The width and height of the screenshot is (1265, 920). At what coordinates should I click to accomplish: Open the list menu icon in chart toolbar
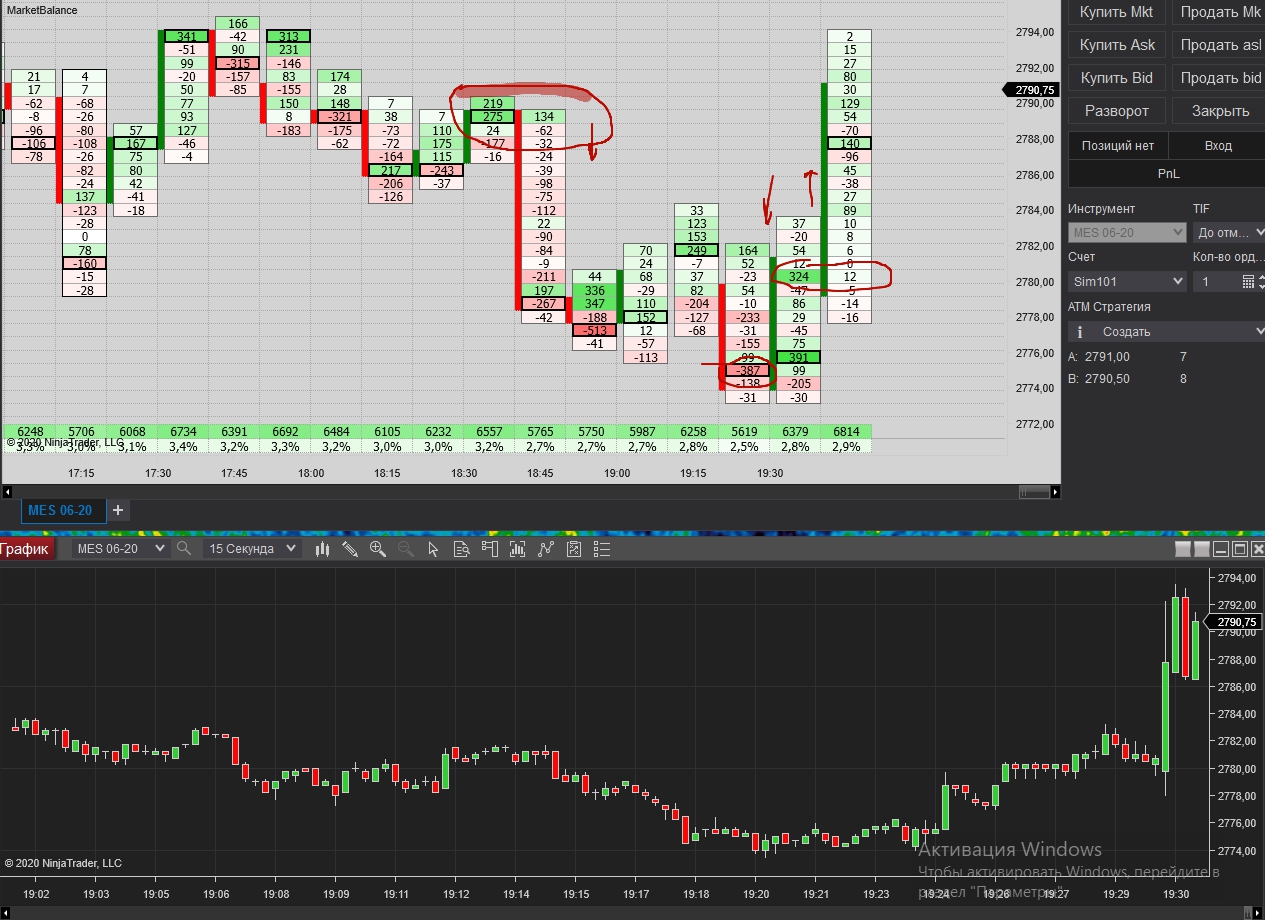click(601, 549)
